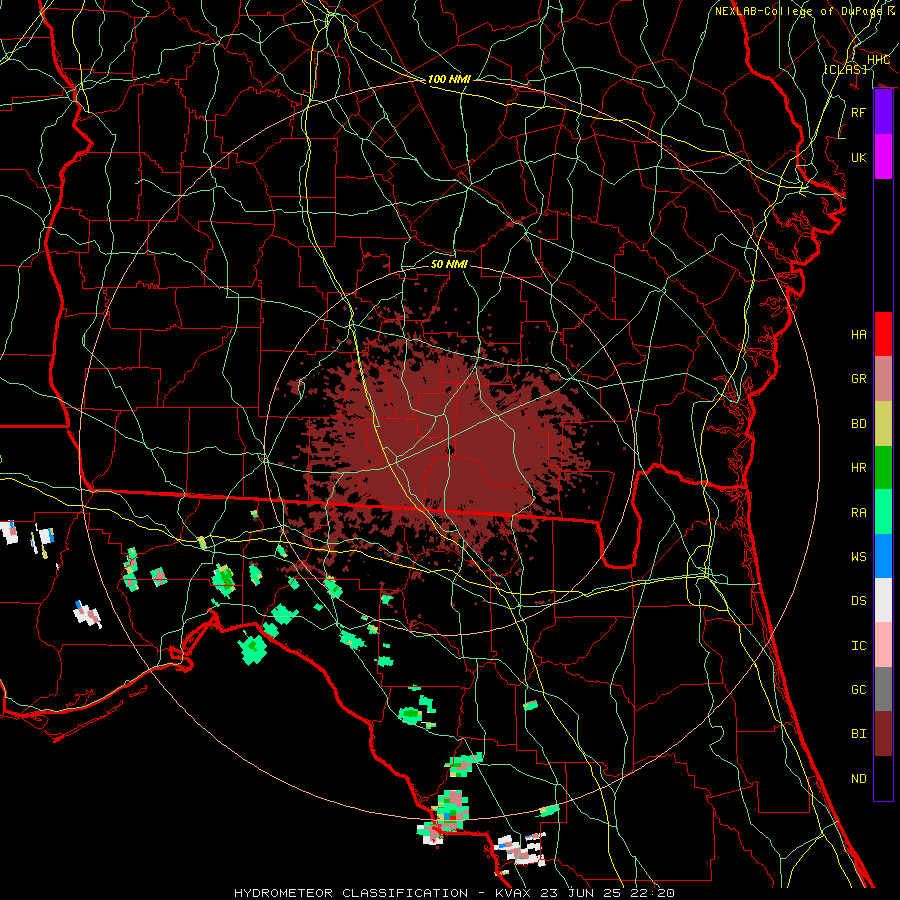Click the '[CLAS]' legend header
This screenshot has width=900, height=900.
[845, 69]
